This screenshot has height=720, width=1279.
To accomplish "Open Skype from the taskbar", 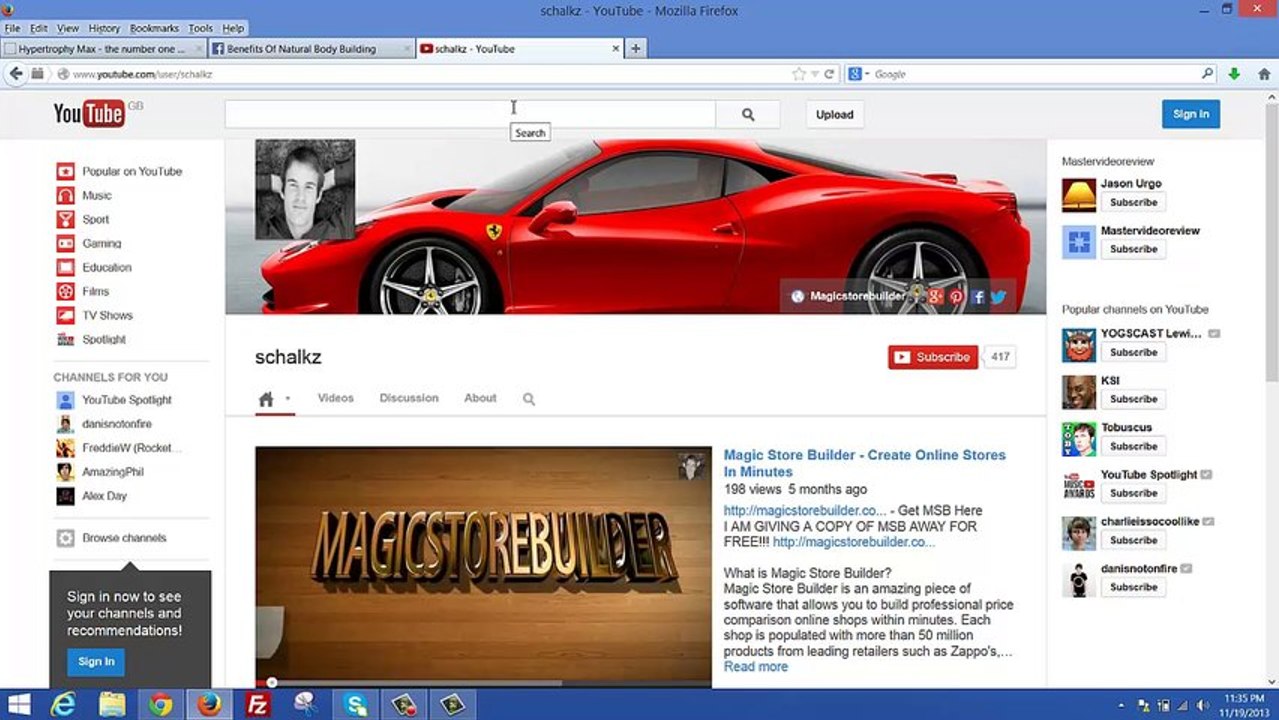I will [355, 705].
